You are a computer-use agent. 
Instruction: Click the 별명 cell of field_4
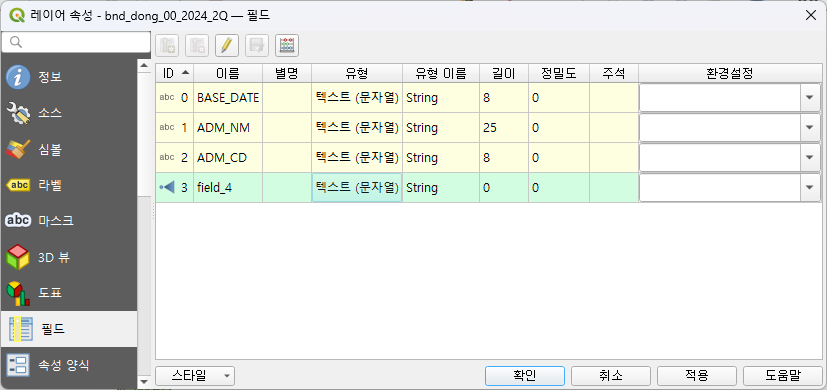coord(287,187)
